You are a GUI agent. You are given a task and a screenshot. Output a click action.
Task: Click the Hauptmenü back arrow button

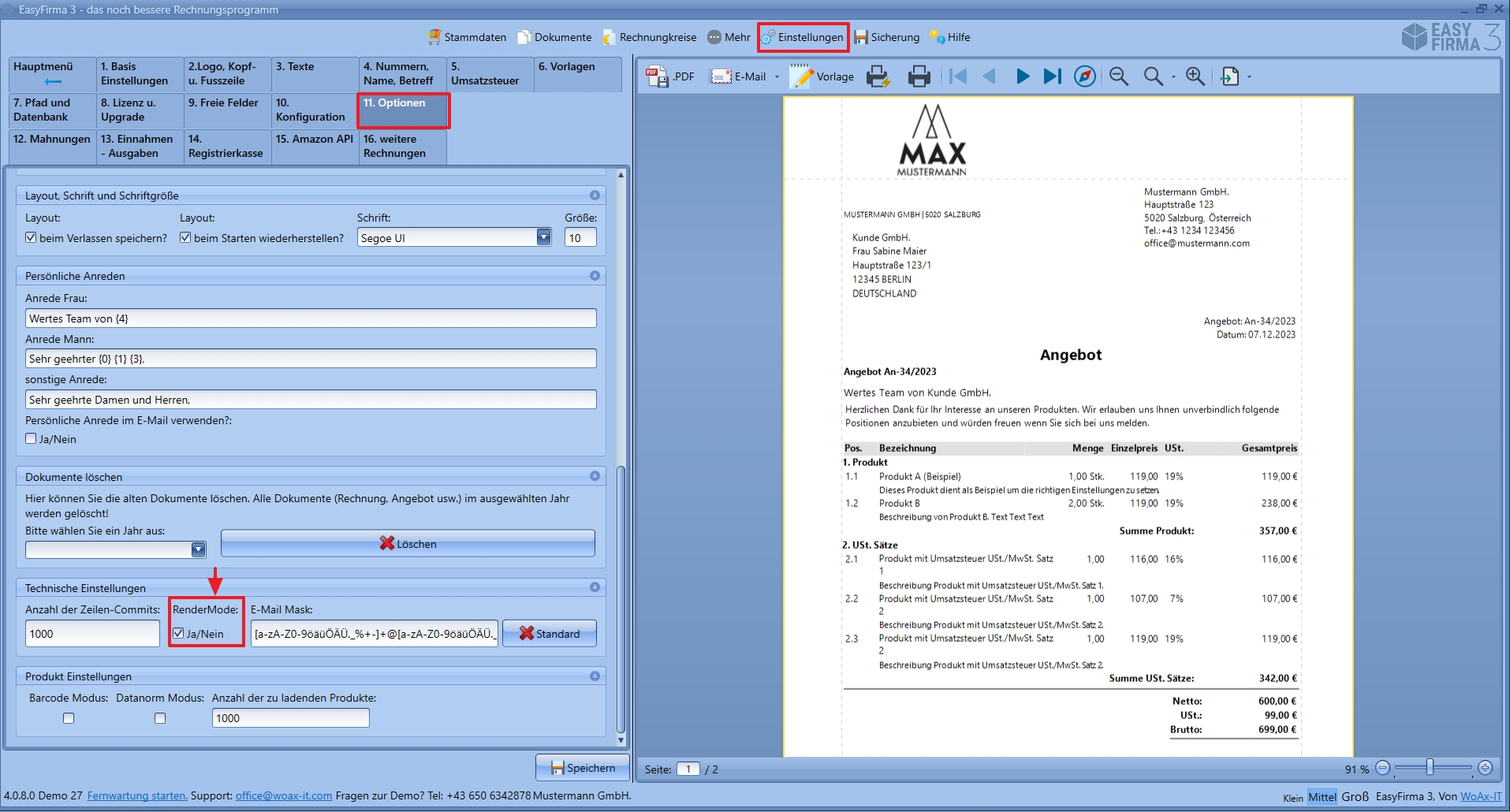(x=52, y=73)
